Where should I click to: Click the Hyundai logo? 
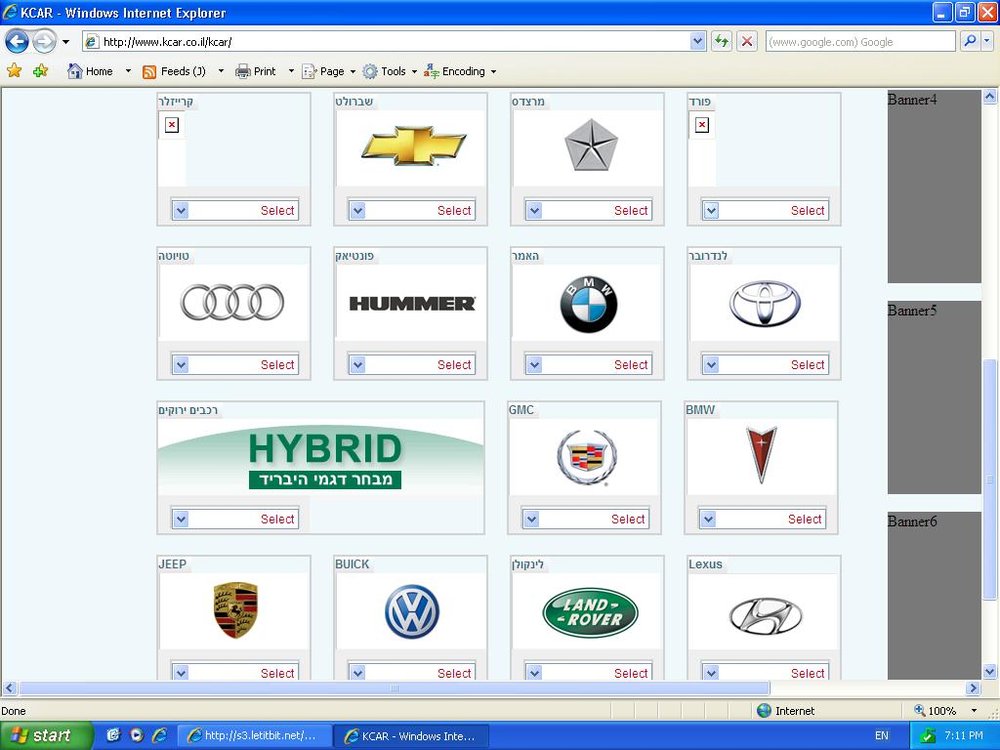pos(765,616)
